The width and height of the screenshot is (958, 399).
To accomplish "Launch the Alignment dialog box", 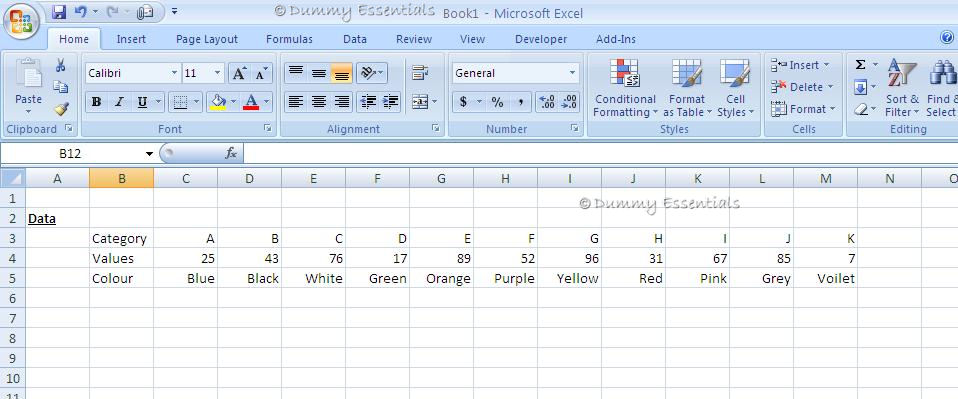I will coord(436,129).
